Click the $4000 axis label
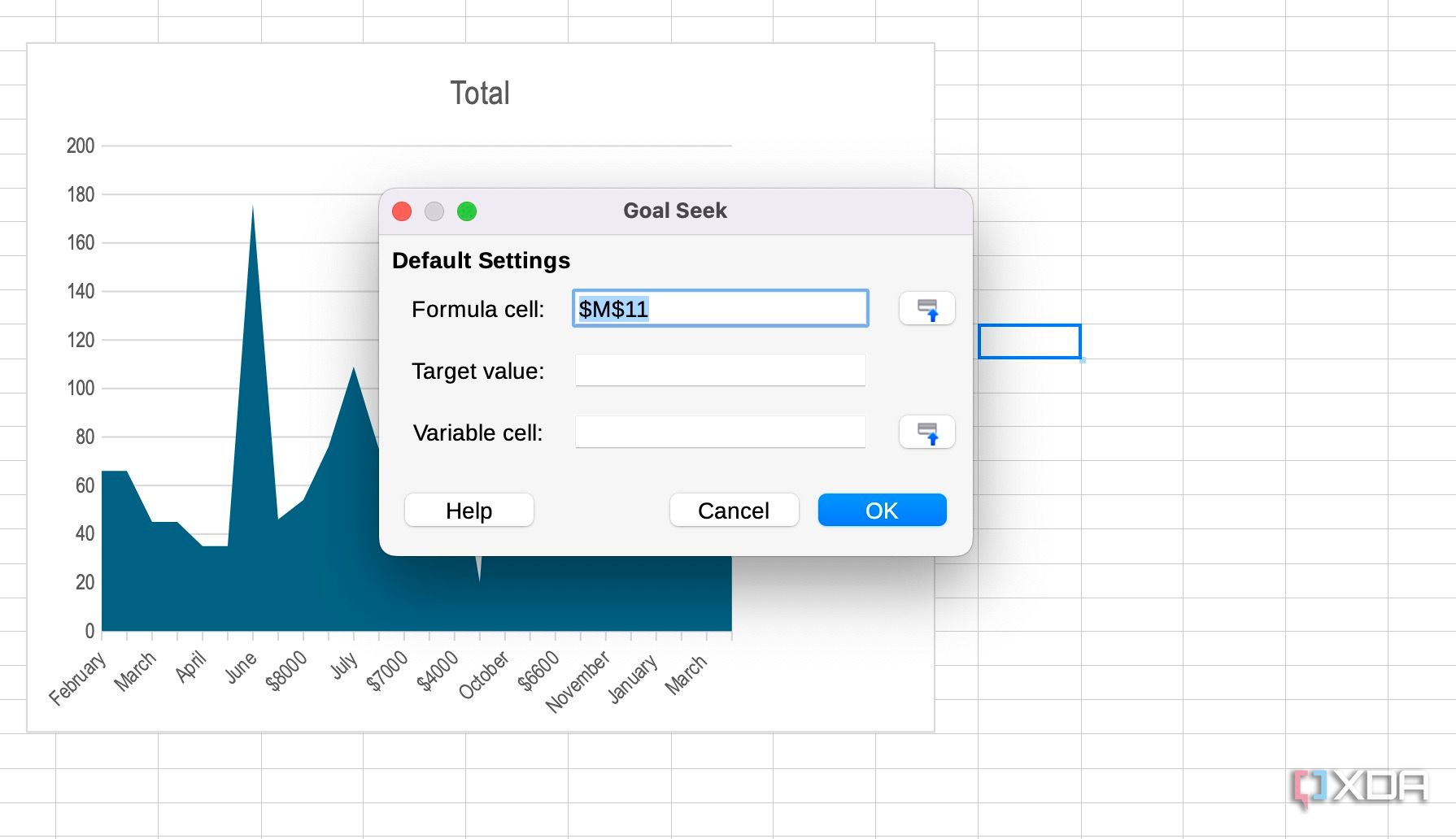Screen dimensions: 1456x839 click(438, 671)
